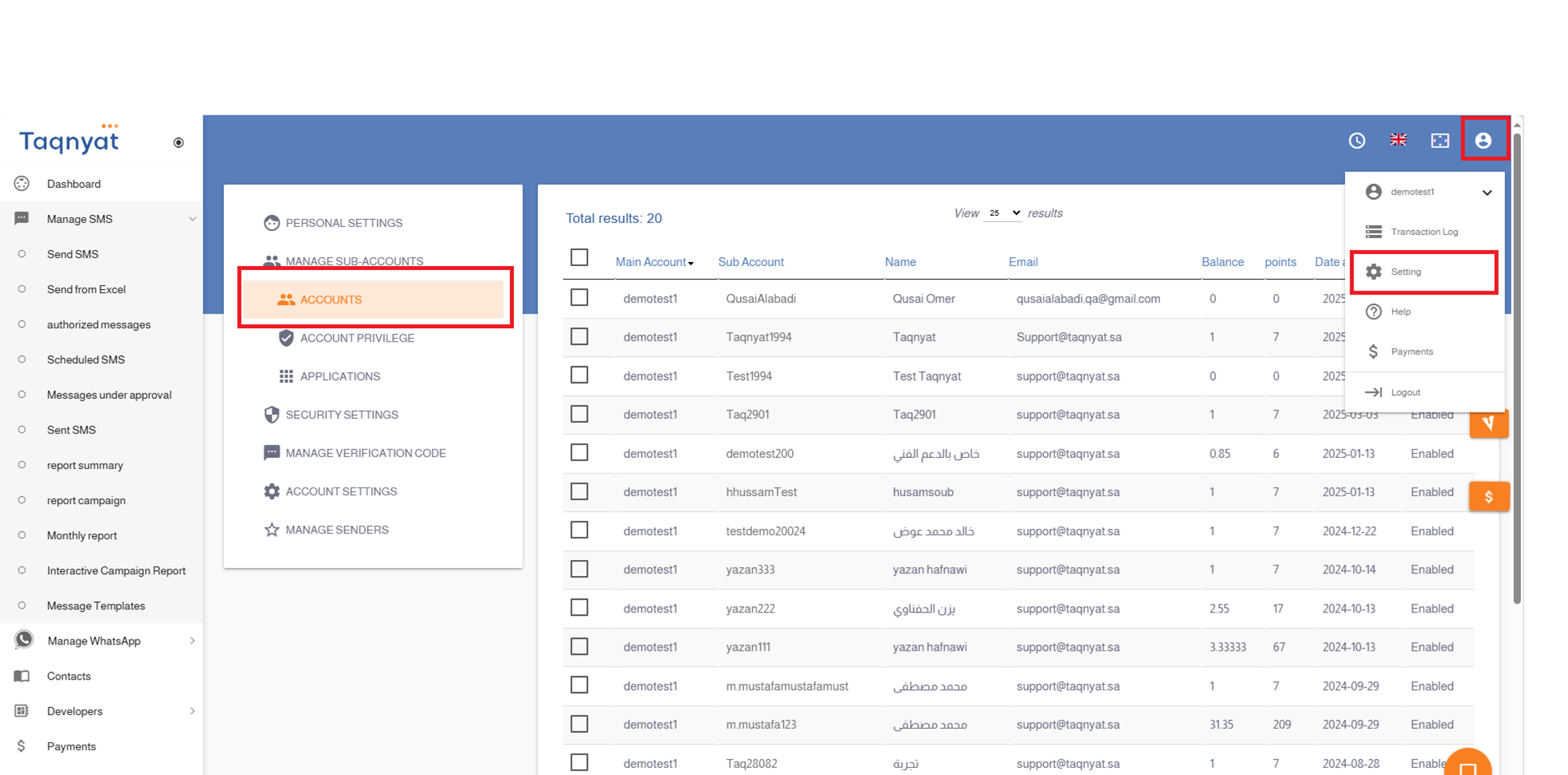Open the history clock icon in header
This screenshot has height=775, width=1568.
click(x=1357, y=140)
